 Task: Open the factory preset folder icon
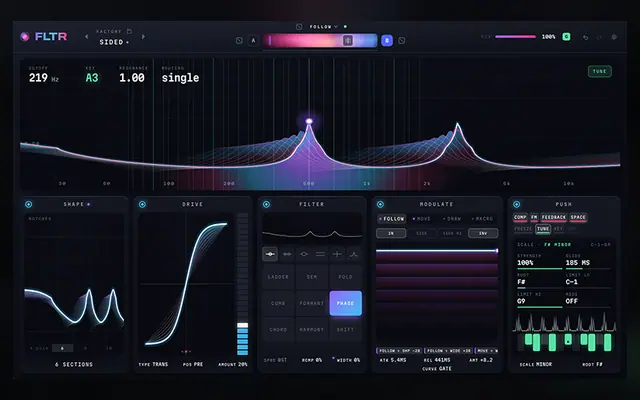click(x=129, y=31)
